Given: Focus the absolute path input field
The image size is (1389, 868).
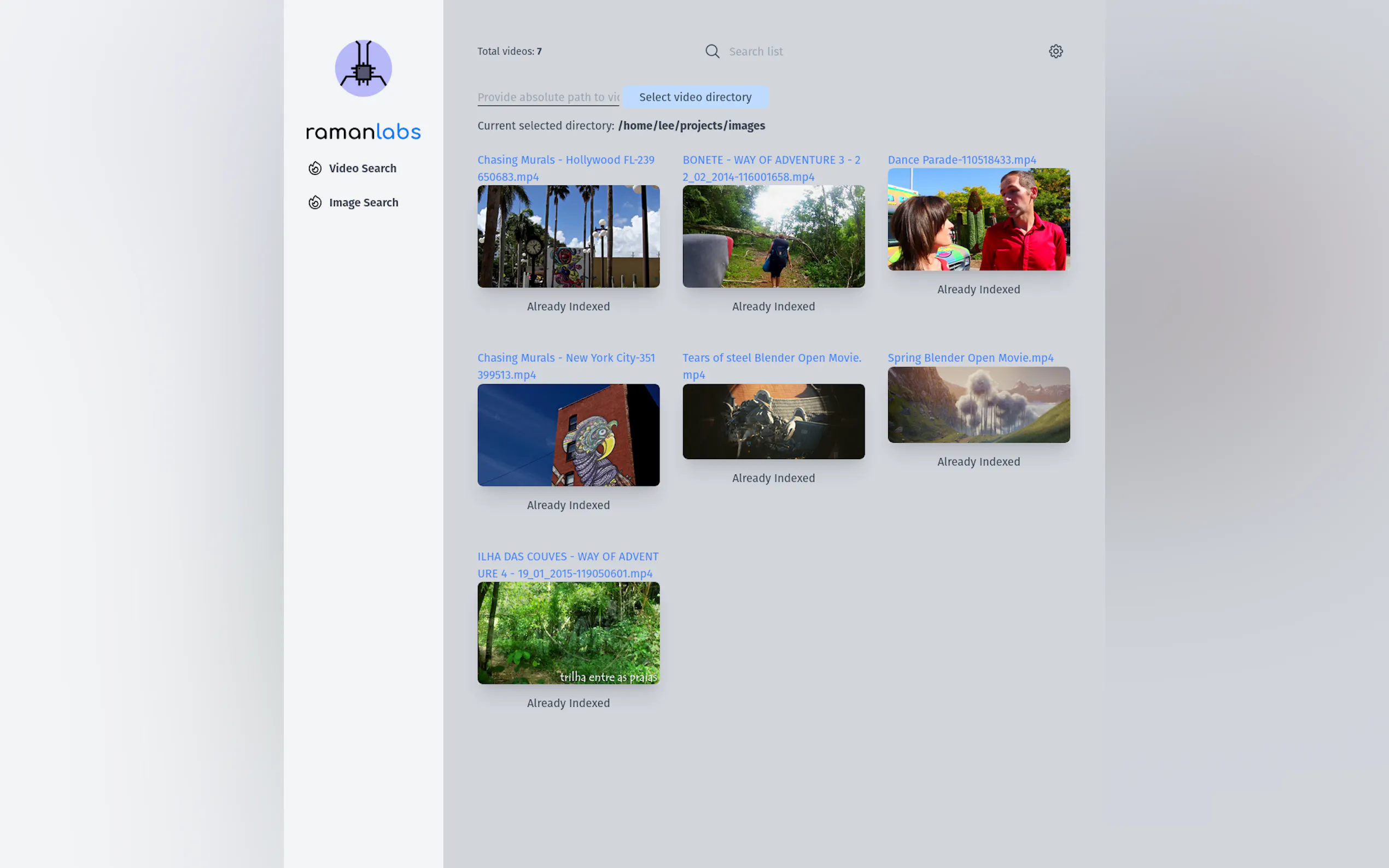Looking at the screenshot, I should click(x=548, y=97).
